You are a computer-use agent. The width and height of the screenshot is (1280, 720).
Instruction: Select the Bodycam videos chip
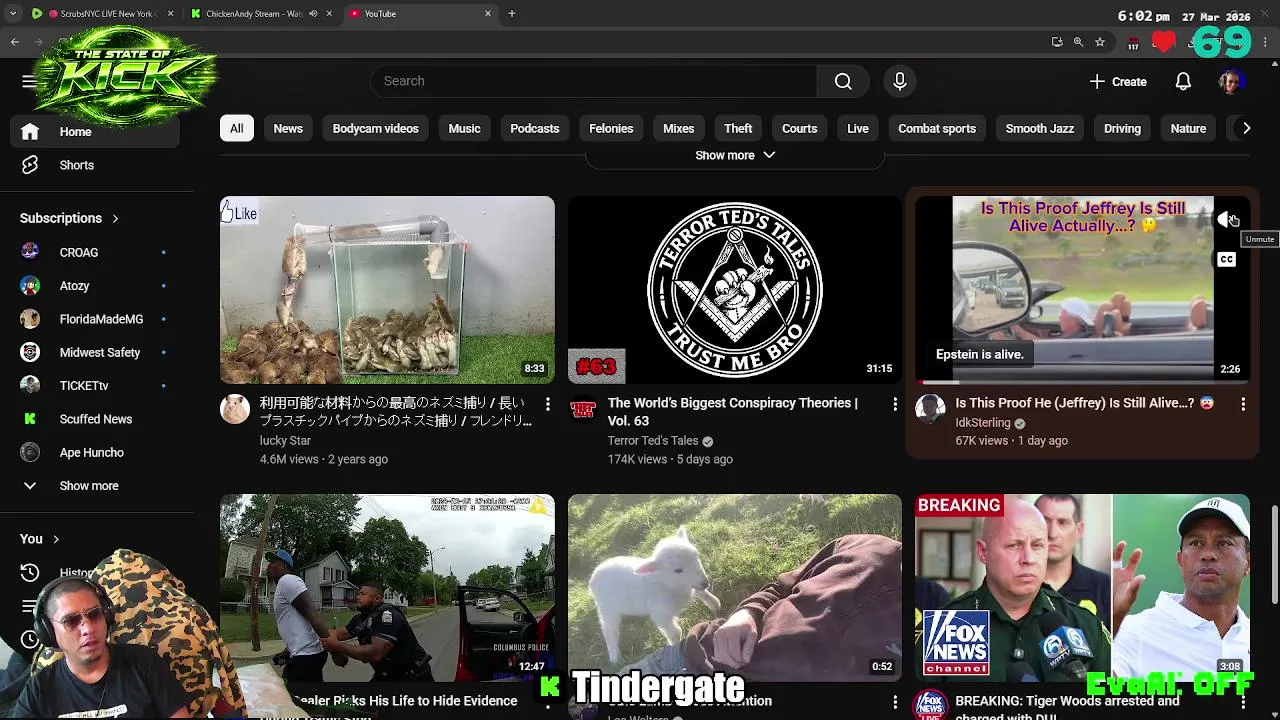tap(376, 128)
